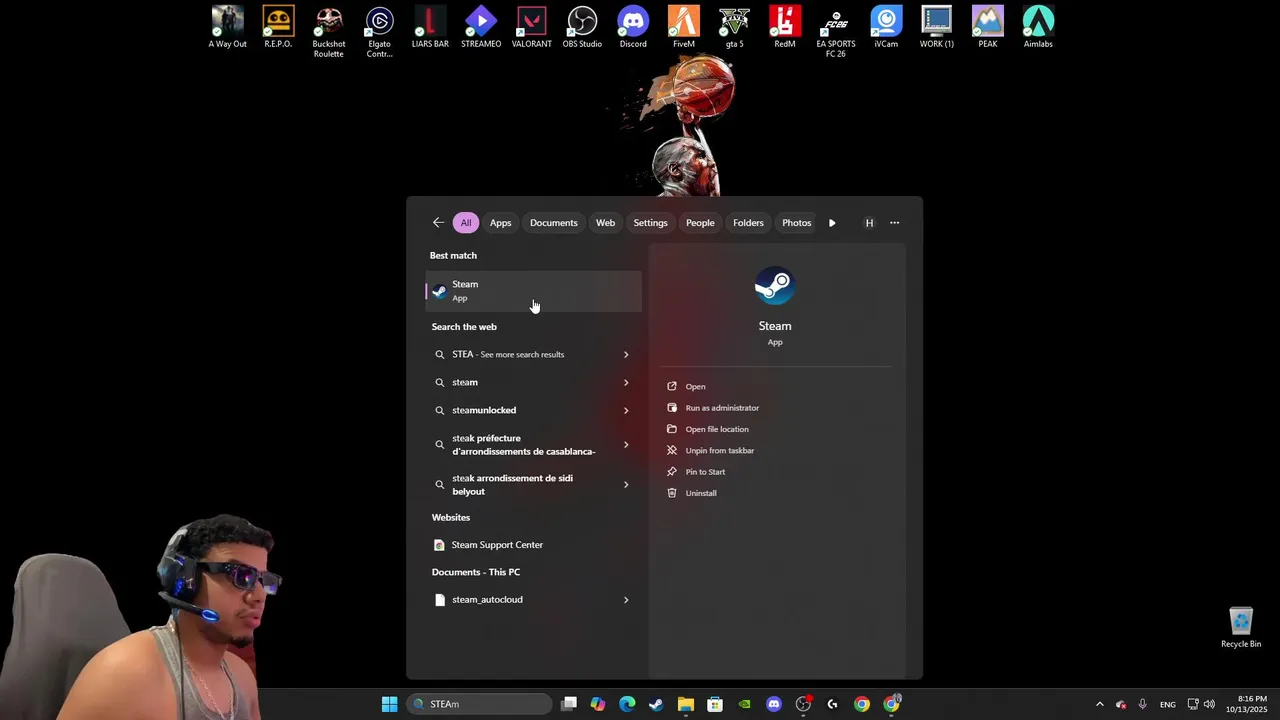Expand steam_autocloud document arrow

pyautogui.click(x=626, y=600)
